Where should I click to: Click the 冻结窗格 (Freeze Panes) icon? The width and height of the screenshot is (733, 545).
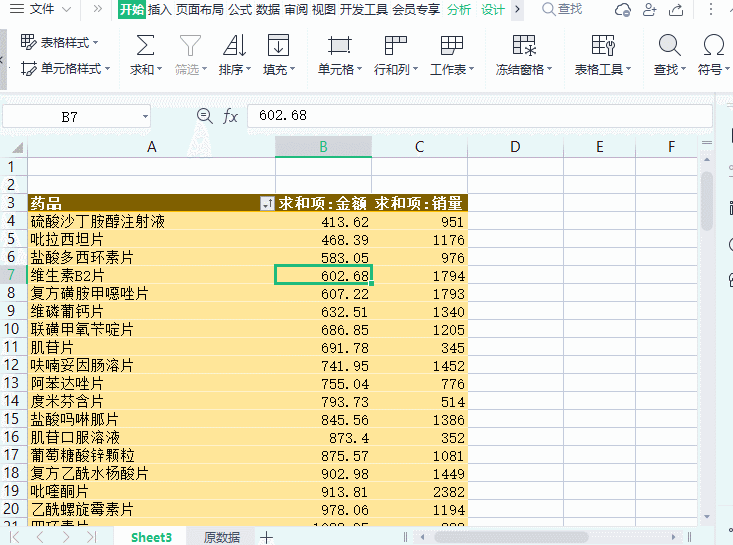[x=523, y=46]
